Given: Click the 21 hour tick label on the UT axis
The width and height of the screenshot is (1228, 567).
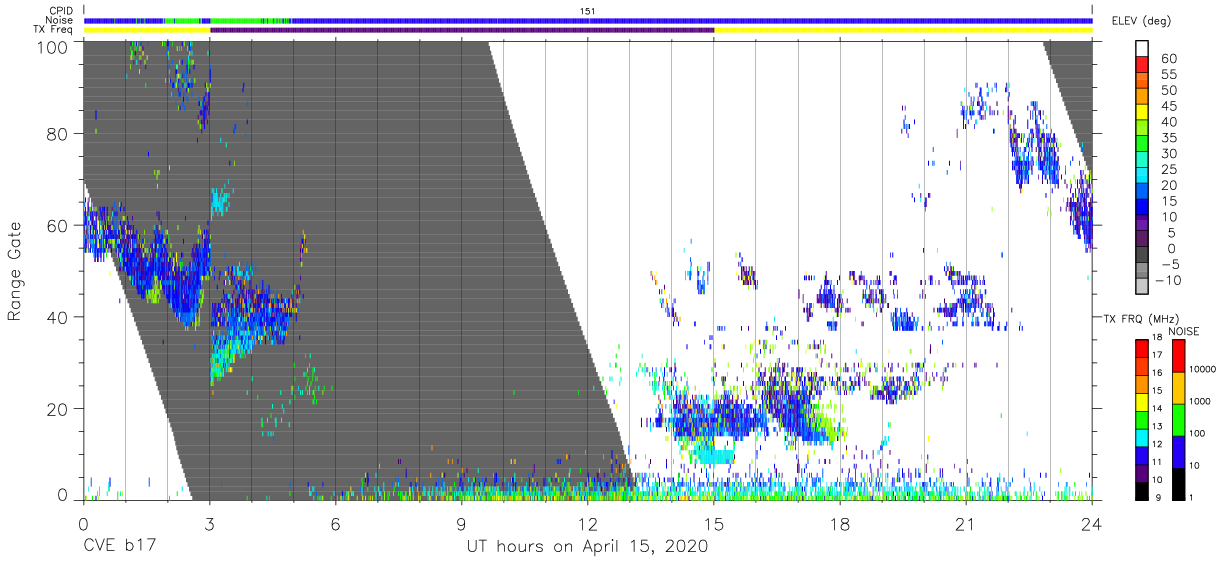Looking at the screenshot, I should coord(965,523).
